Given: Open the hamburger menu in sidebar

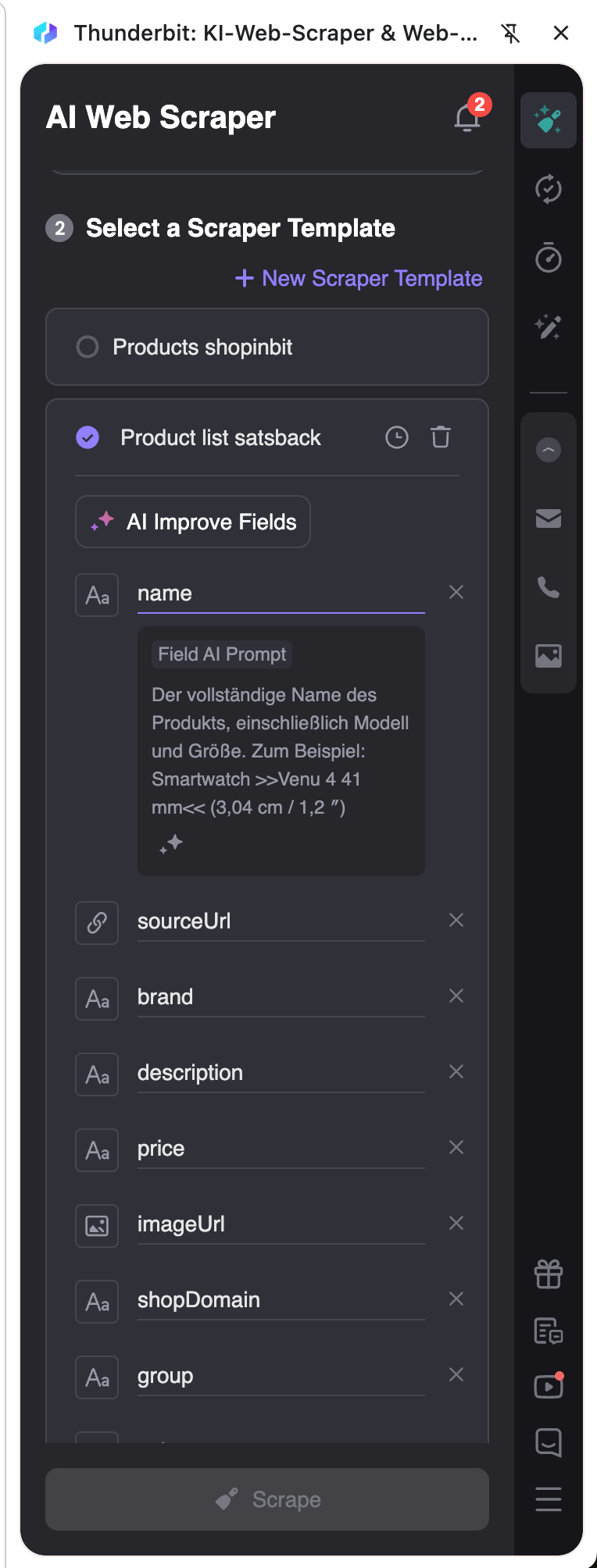Looking at the screenshot, I should tap(549, 1499).
